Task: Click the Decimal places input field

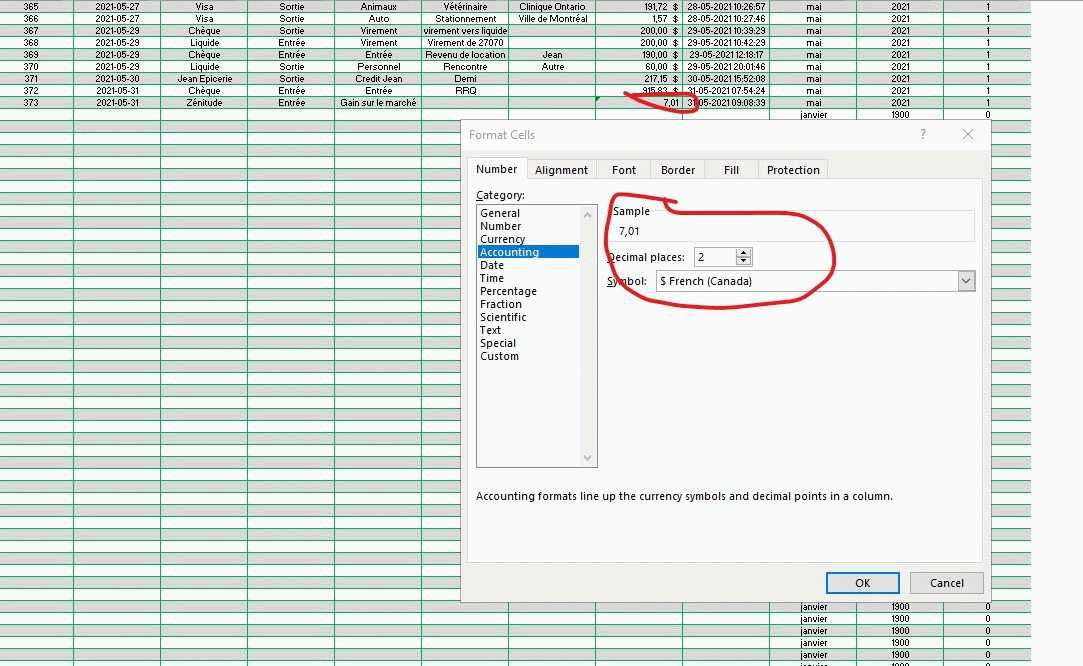Action: pos(714,257)
